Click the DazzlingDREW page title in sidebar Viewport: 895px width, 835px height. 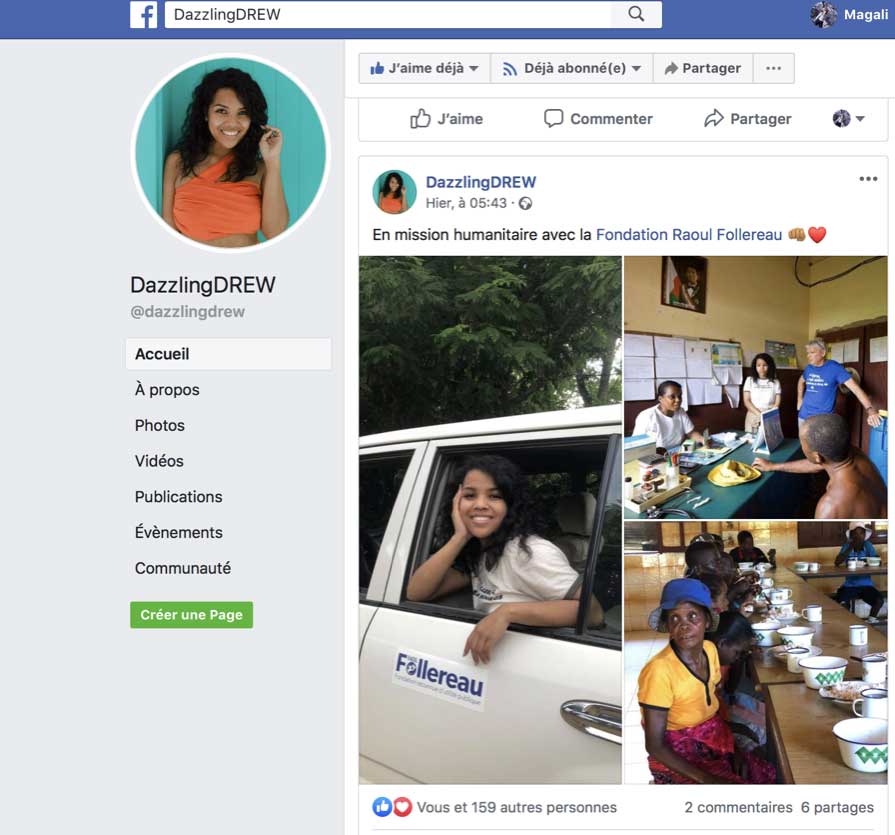tap(203, 285)
